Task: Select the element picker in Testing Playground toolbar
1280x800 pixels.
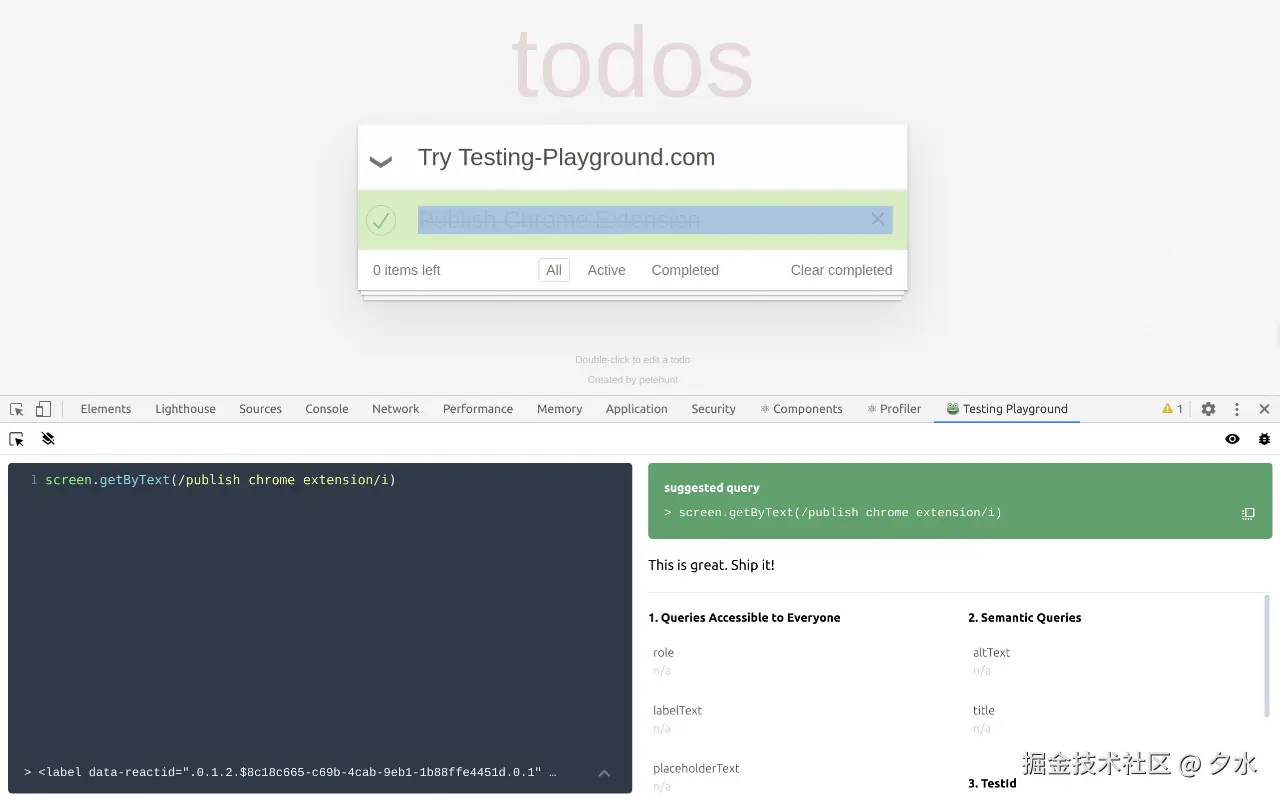Action: 15,439
